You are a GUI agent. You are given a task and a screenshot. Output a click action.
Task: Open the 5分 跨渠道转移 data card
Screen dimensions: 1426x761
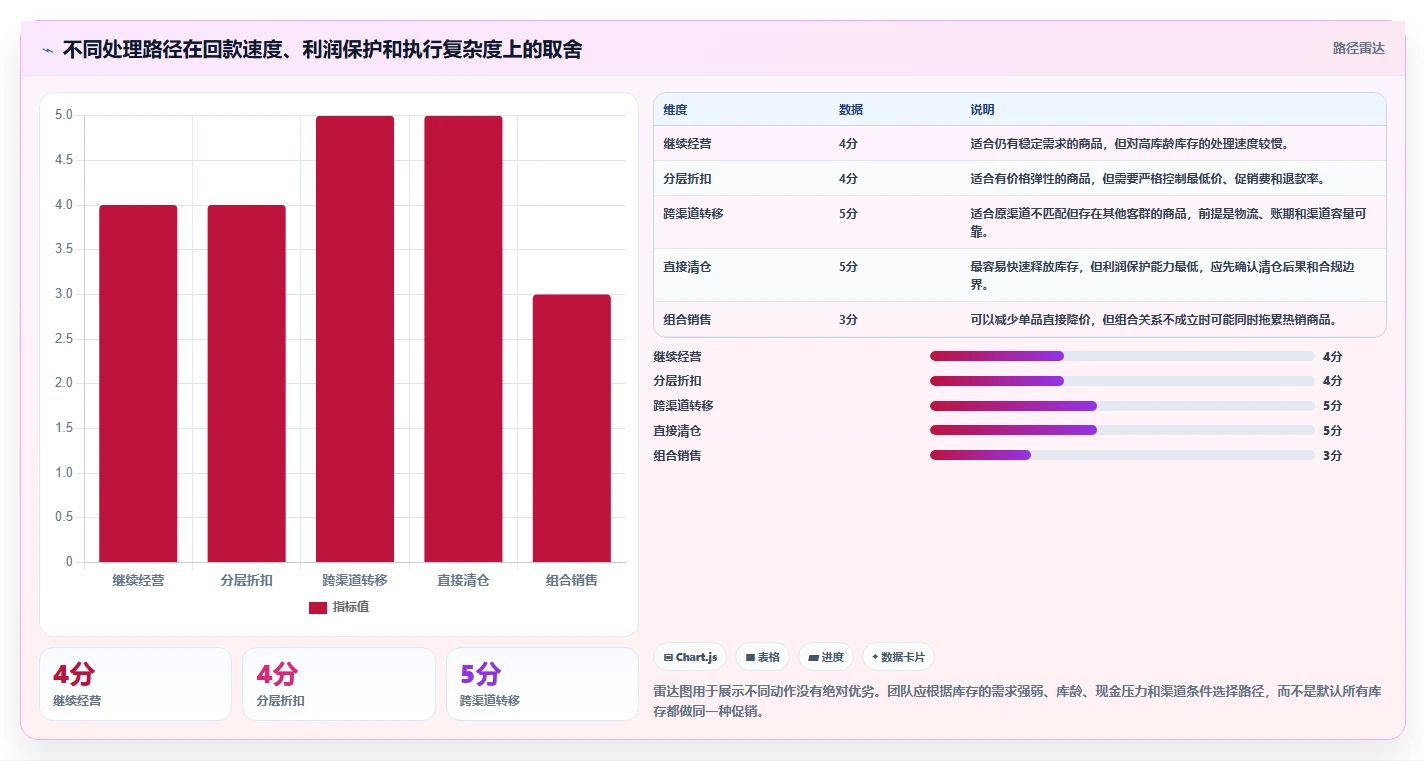click(x=542, y=684)
